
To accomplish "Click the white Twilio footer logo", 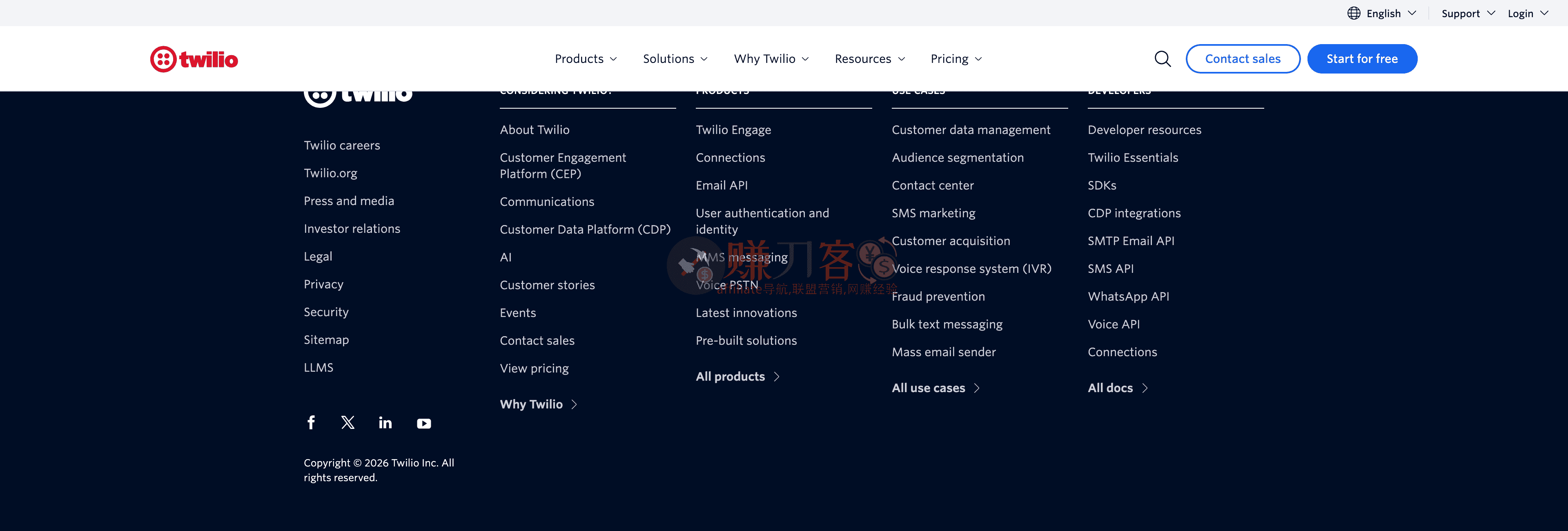I will (x=358, y=93).
